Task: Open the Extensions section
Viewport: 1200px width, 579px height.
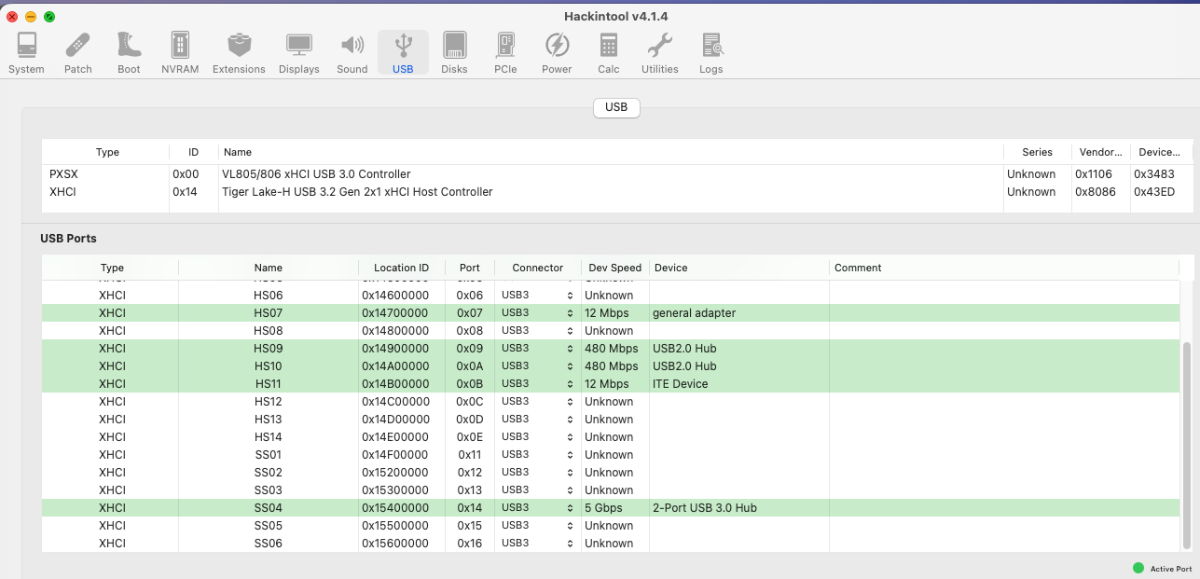Action: click(x=239, y=52)
